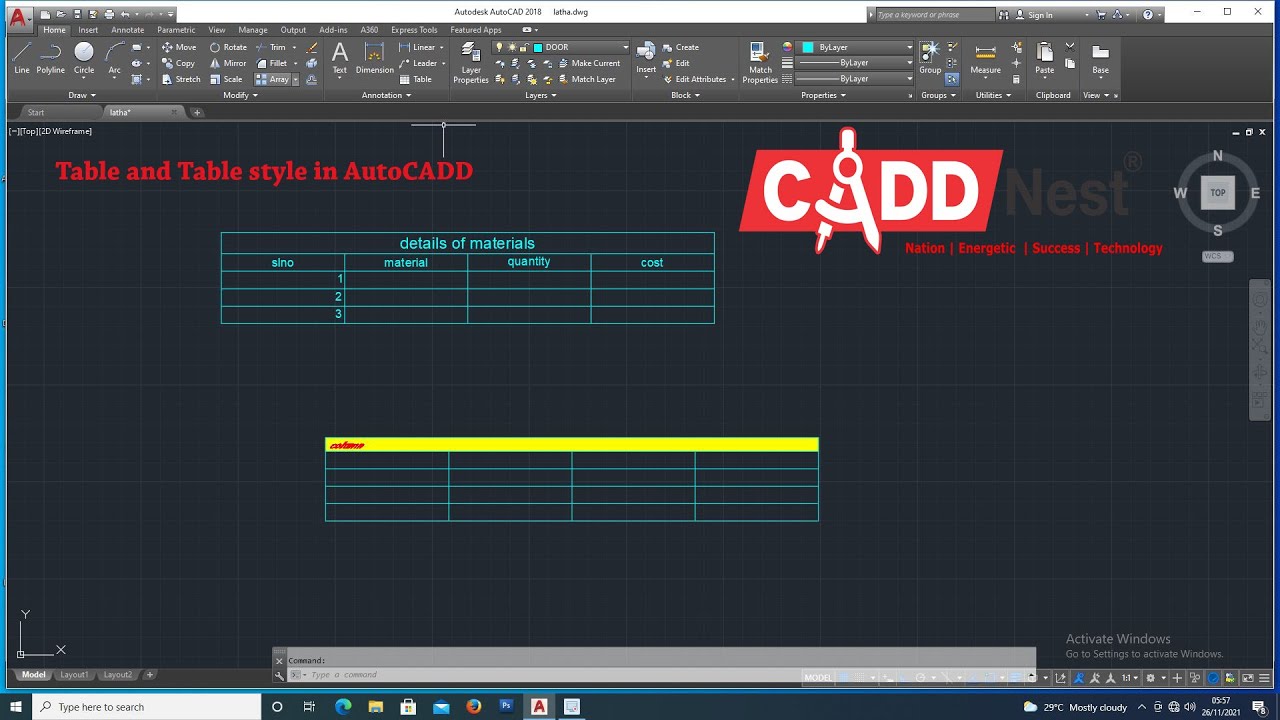The image size is (1280, 720).
Task: Expand the Layers panel
Action: 542,95
